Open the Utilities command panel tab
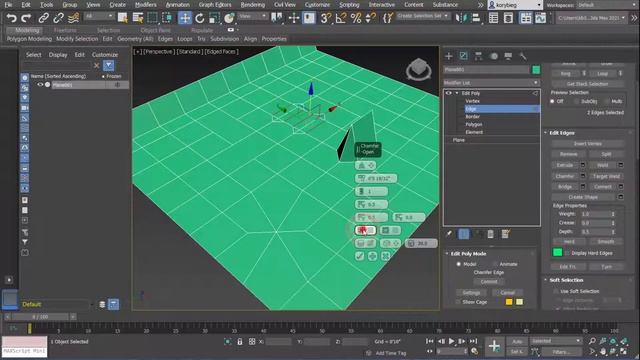 click(x=523, y=56)
